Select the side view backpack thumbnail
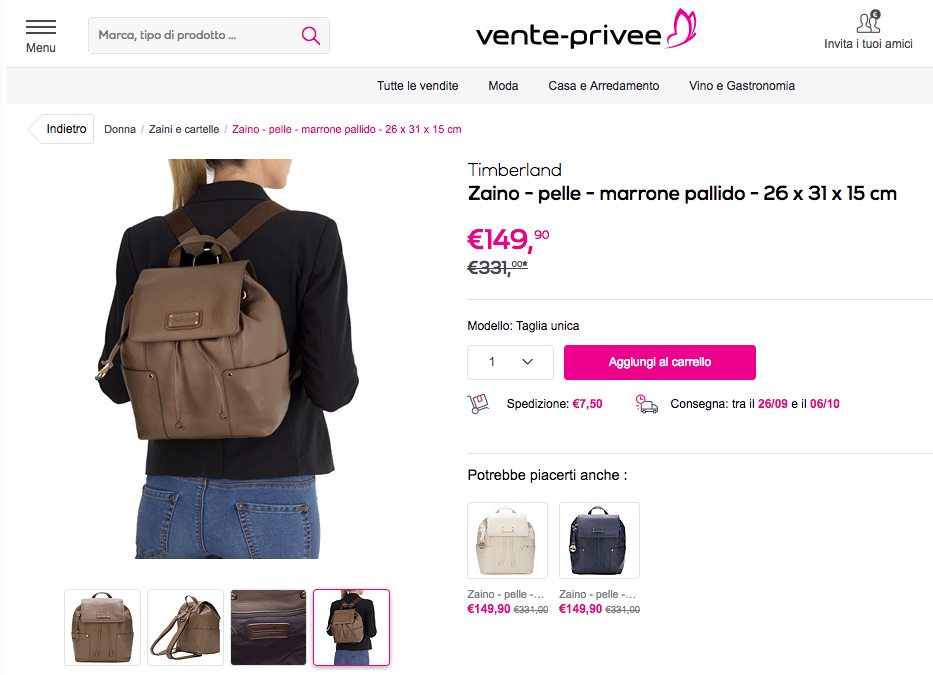Image resolution: width=933 pixels, height=675 pixels. [186, 627]
